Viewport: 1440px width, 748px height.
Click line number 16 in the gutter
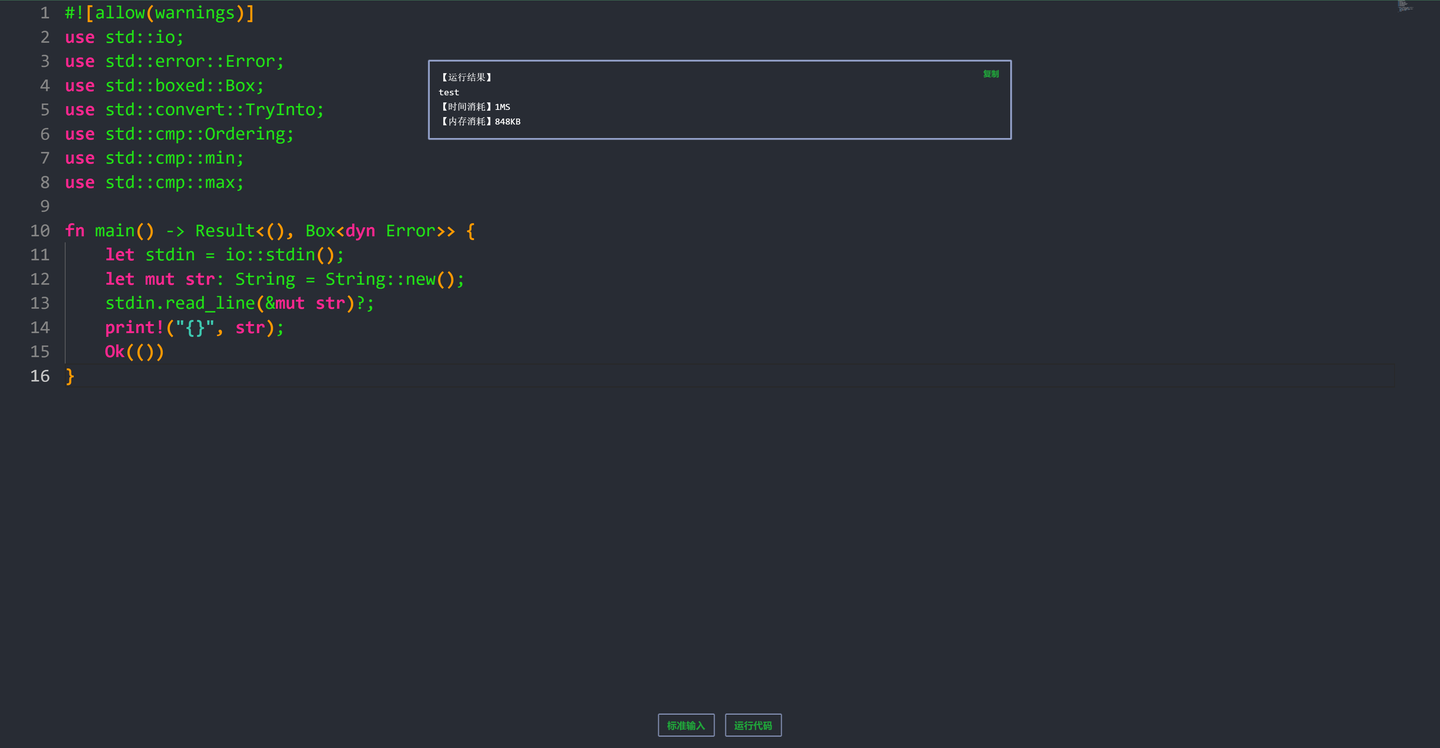(x=40, y=376)
